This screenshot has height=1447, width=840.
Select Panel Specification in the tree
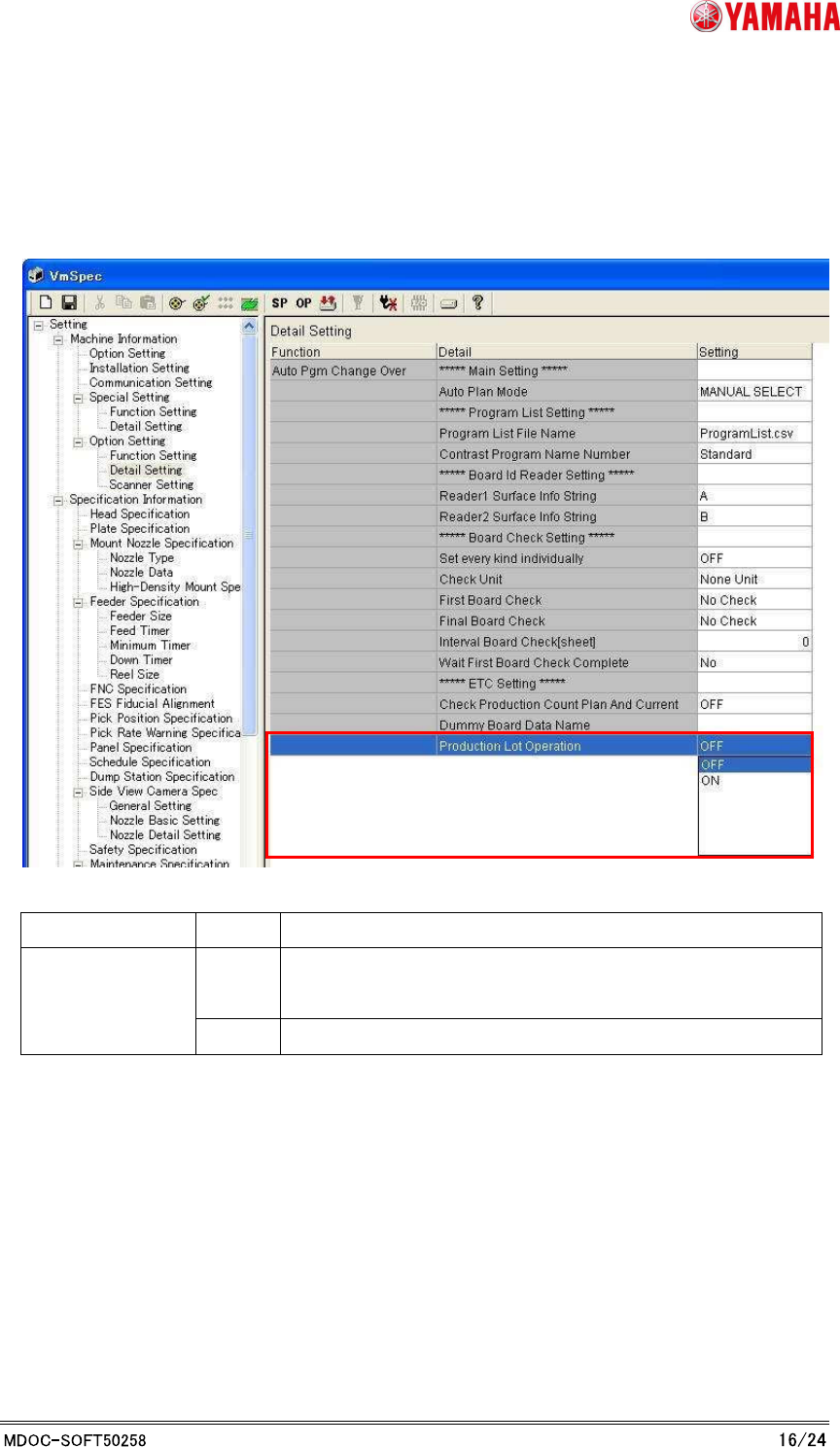(x=141, y=748)
